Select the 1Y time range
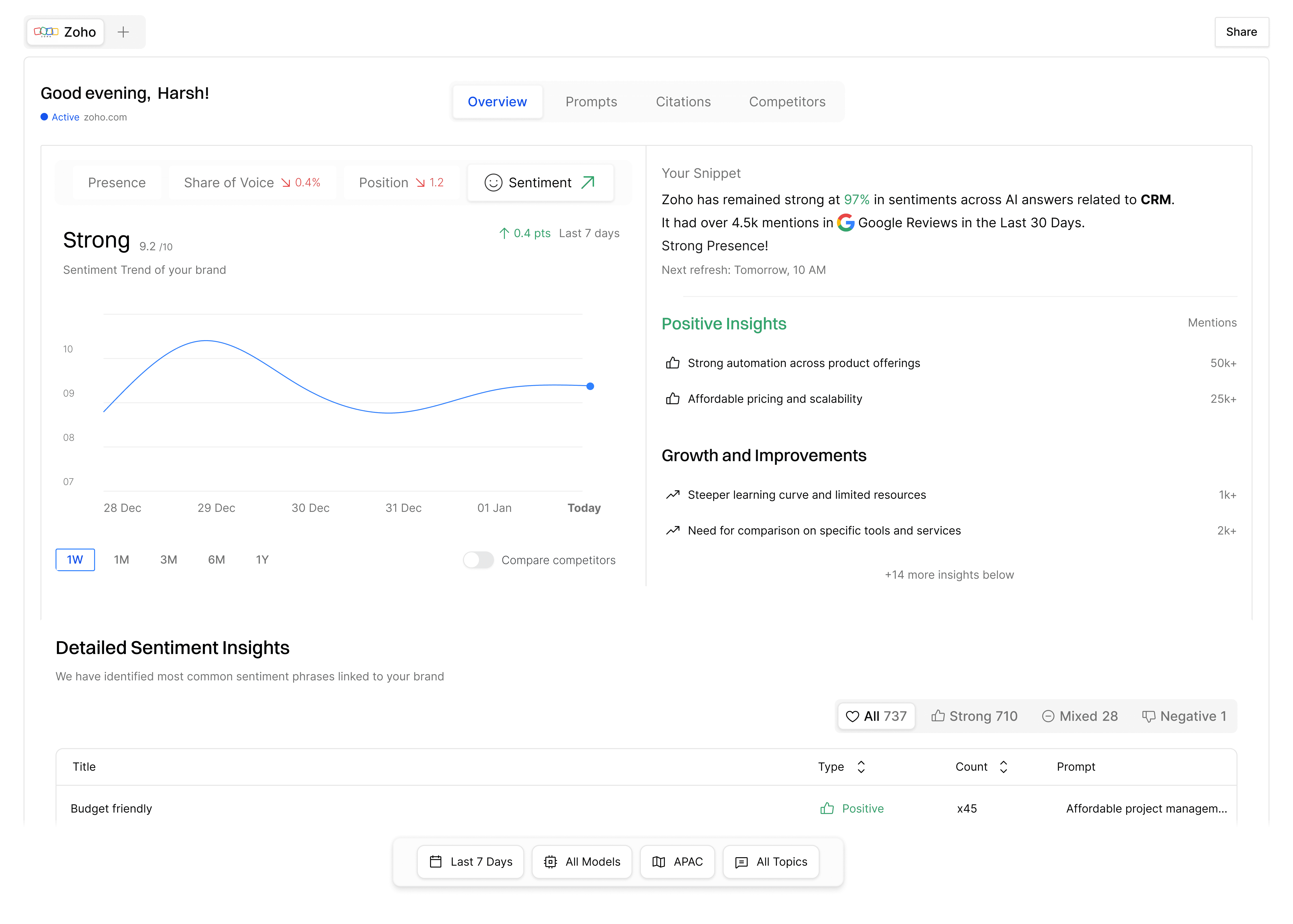 (x=262, y=559)
